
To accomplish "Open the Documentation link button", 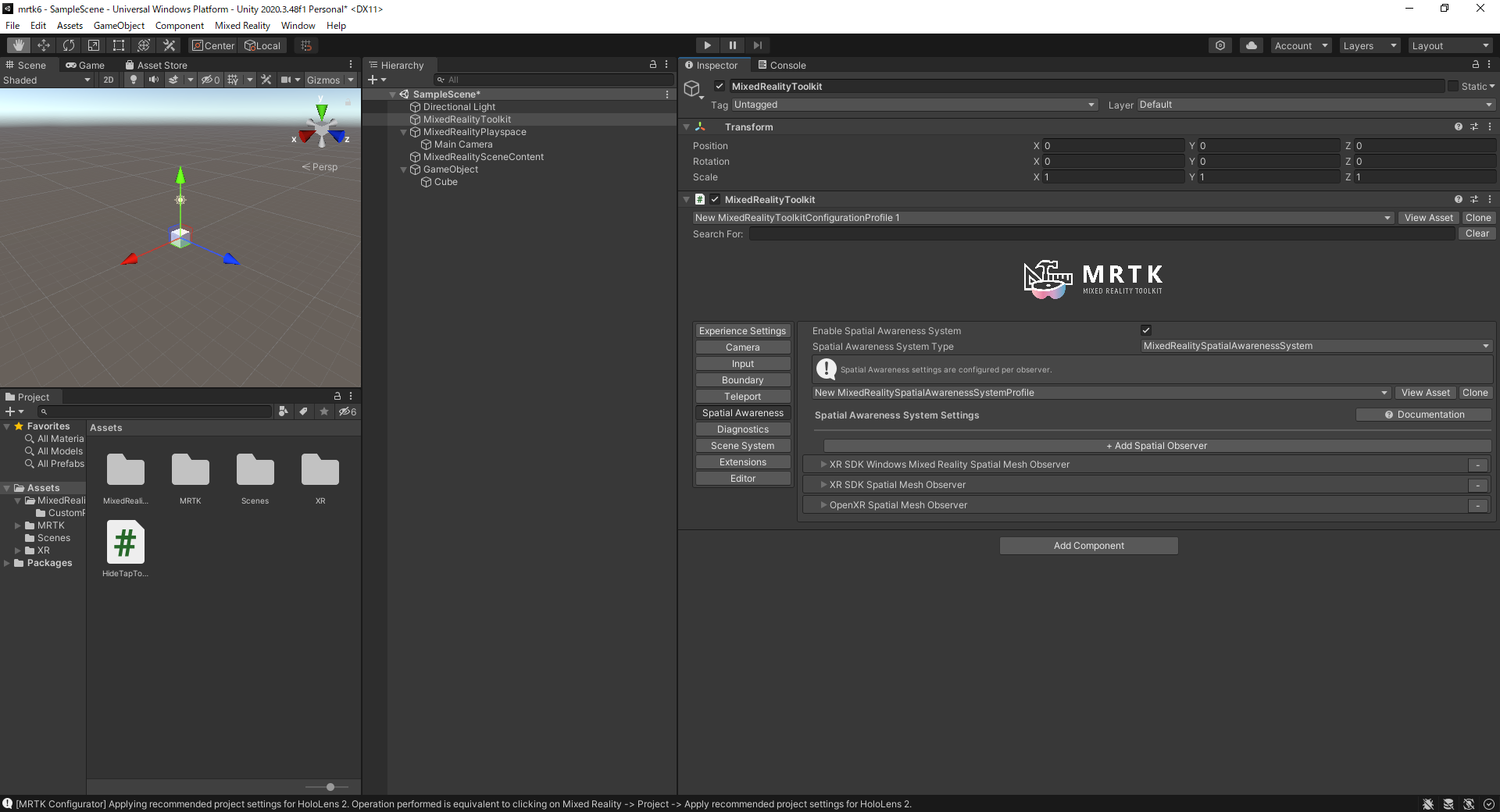I will (x=1424, y=415).
